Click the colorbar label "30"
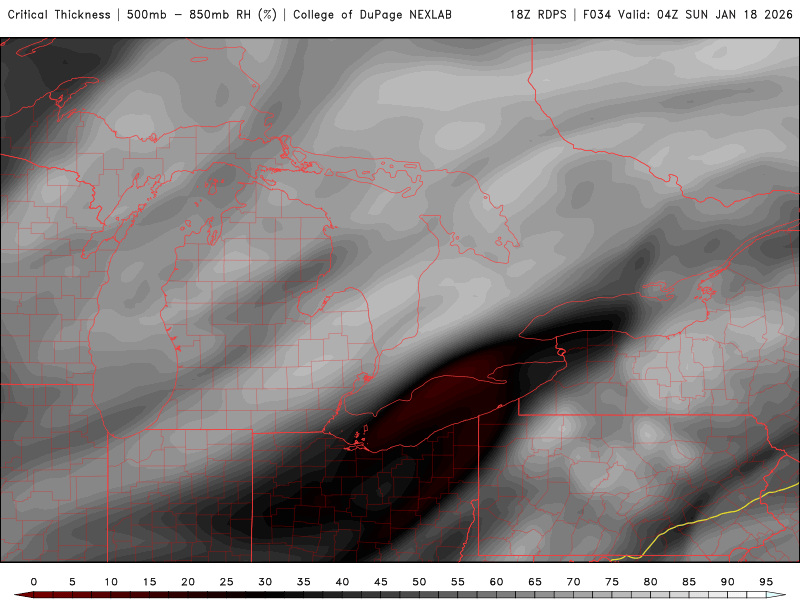 click(x=265, y=582)
